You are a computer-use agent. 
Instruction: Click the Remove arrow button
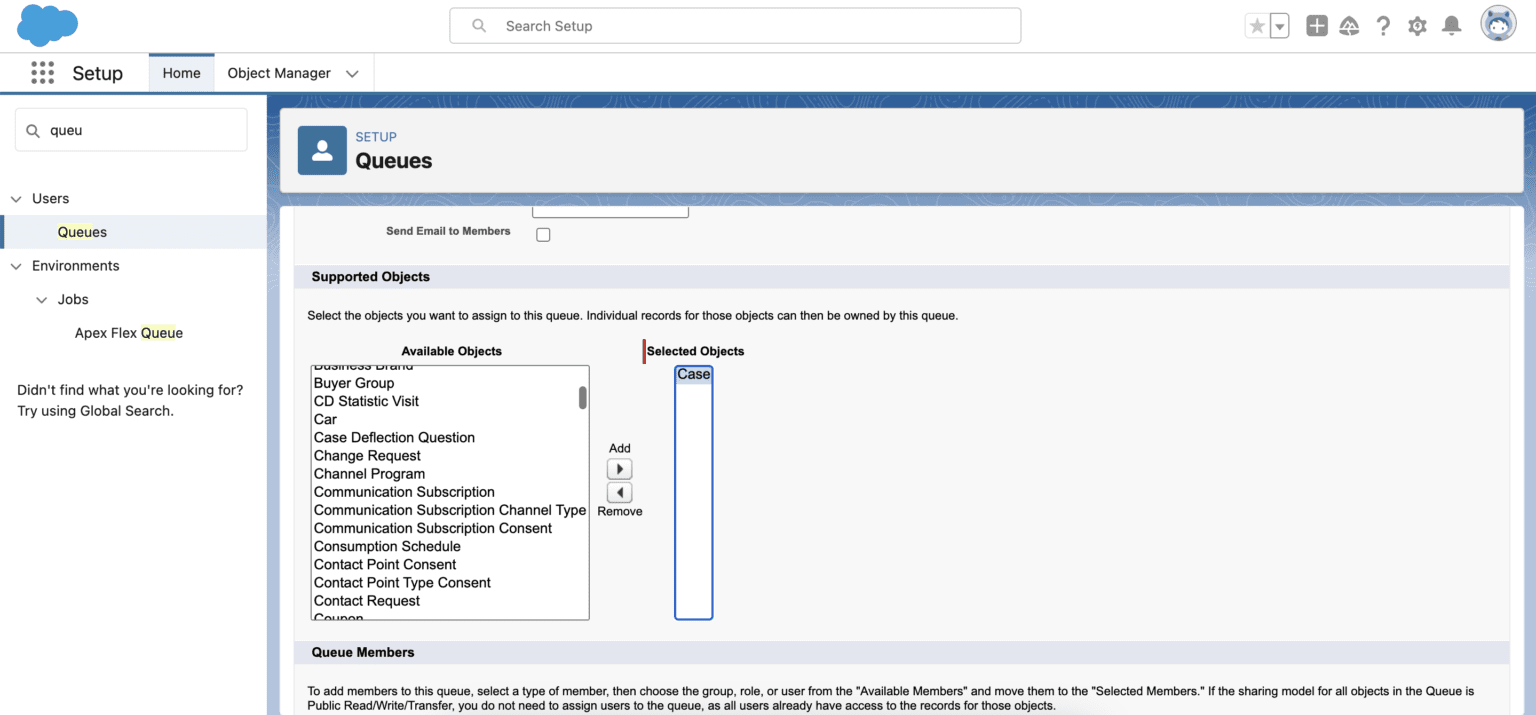click(619, 492)
